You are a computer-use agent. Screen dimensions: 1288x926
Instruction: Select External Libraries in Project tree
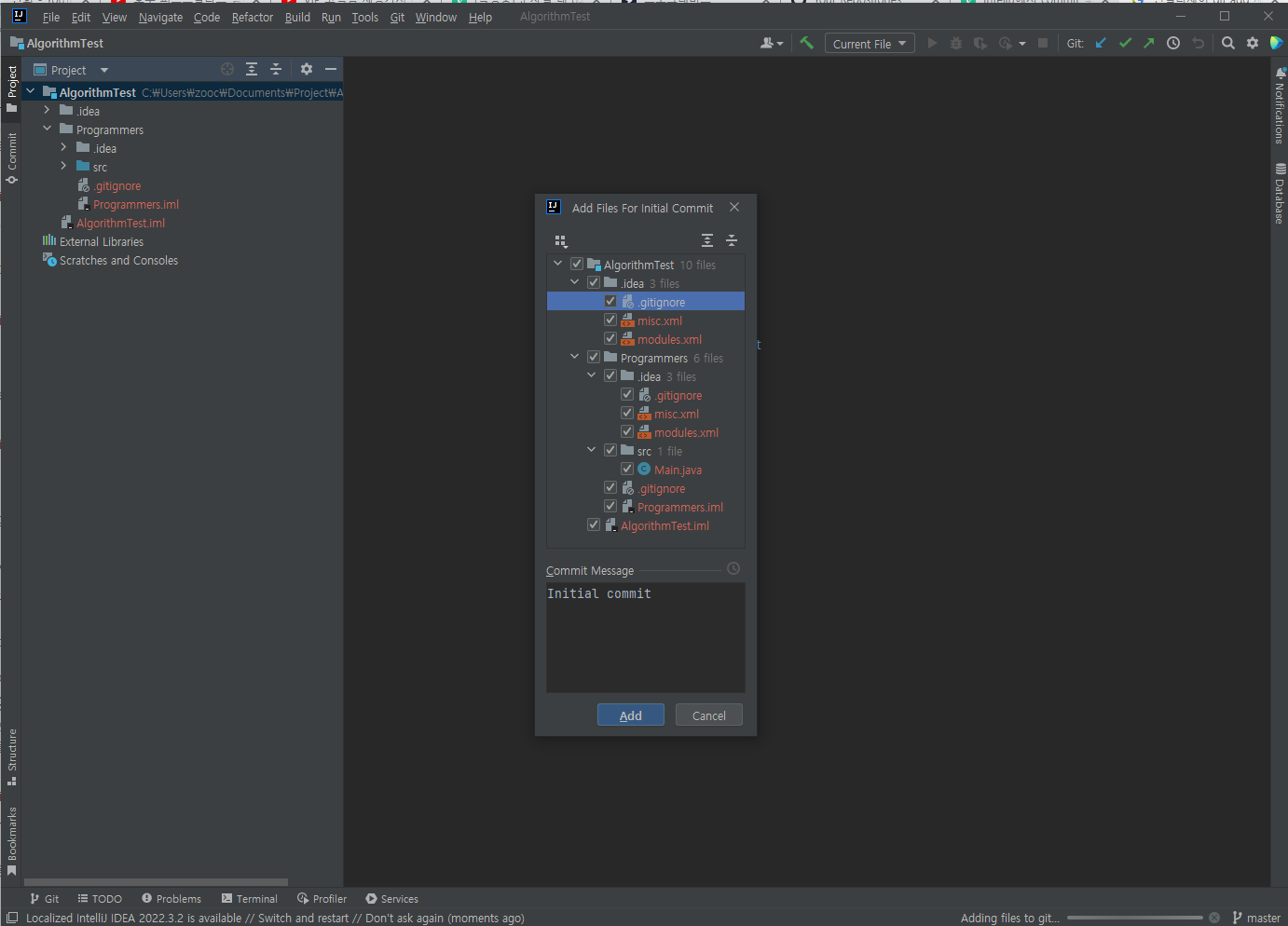102,241
